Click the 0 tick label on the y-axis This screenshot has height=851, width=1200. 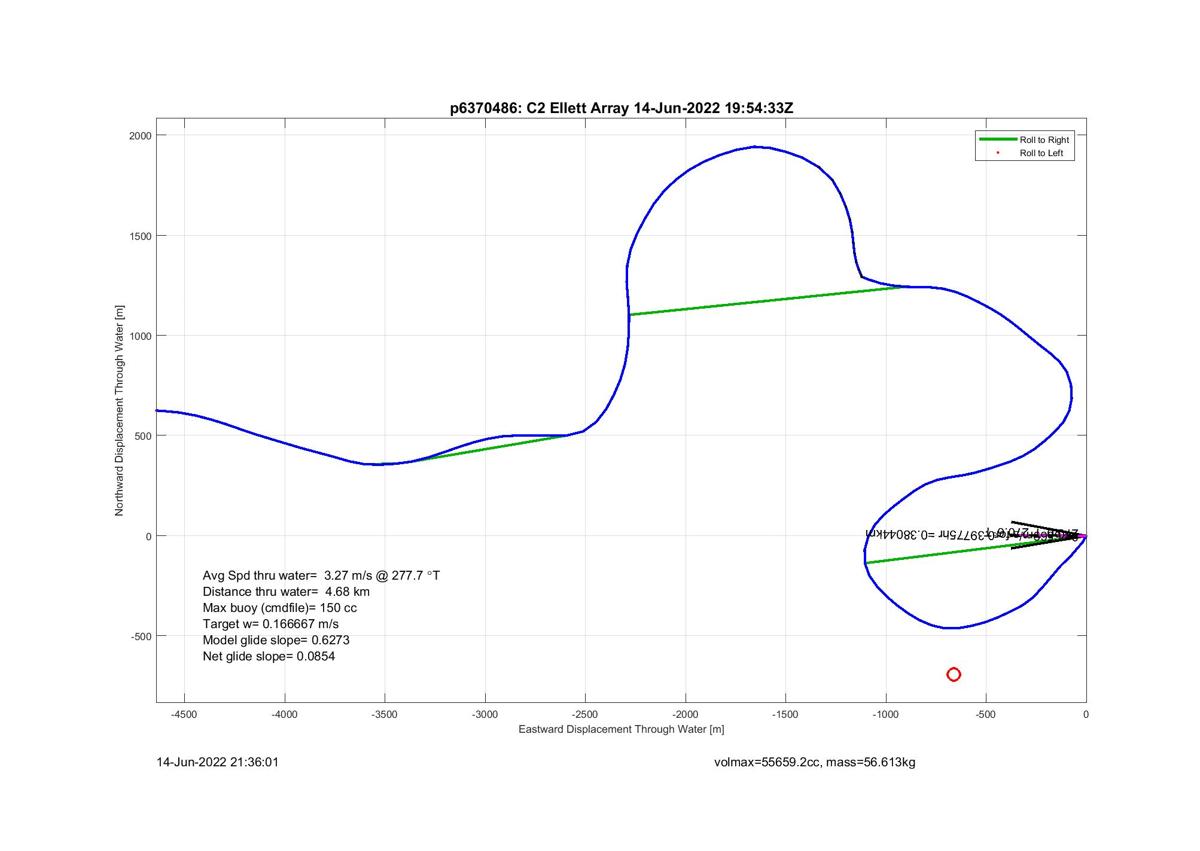pos(148,536)
